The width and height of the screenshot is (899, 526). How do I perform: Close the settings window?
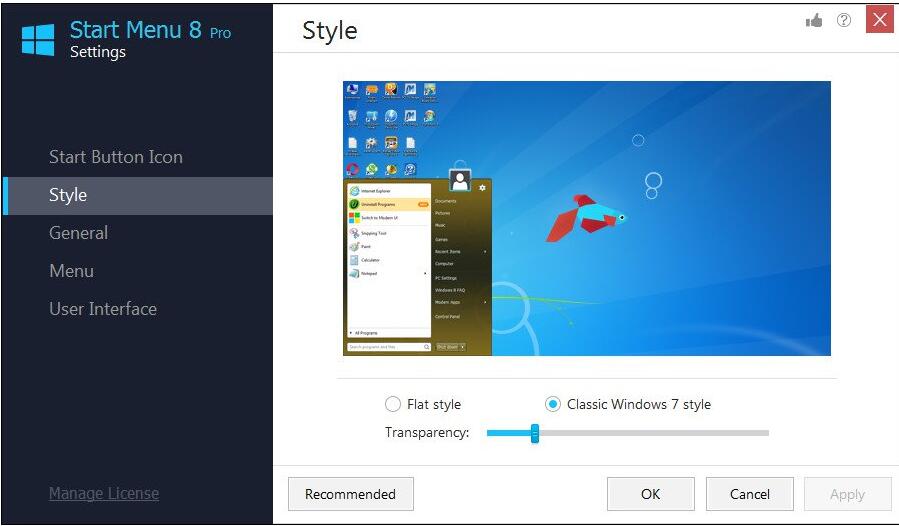point(880,20)
